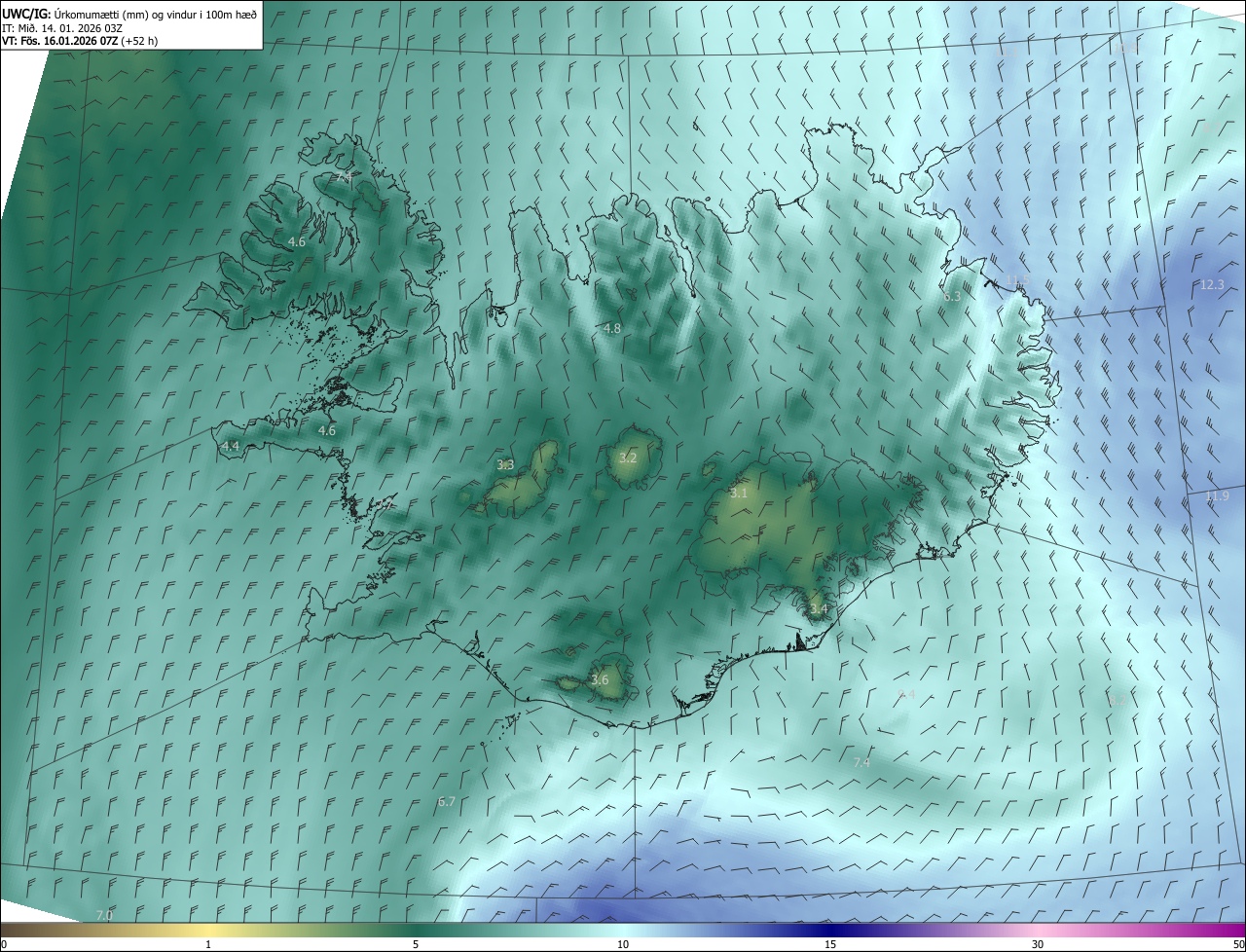
Task: Click the 12.3 value over the eastern sea
Action: click(1212, 284)
